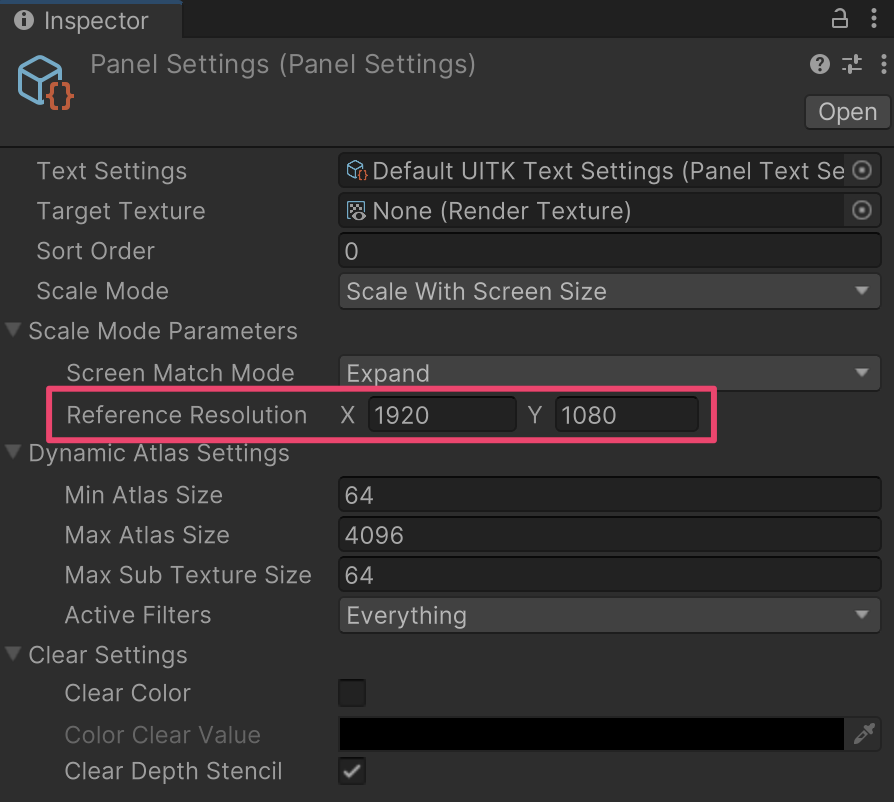Open the Screen Match Mode dropdown

tap(609, 372)
